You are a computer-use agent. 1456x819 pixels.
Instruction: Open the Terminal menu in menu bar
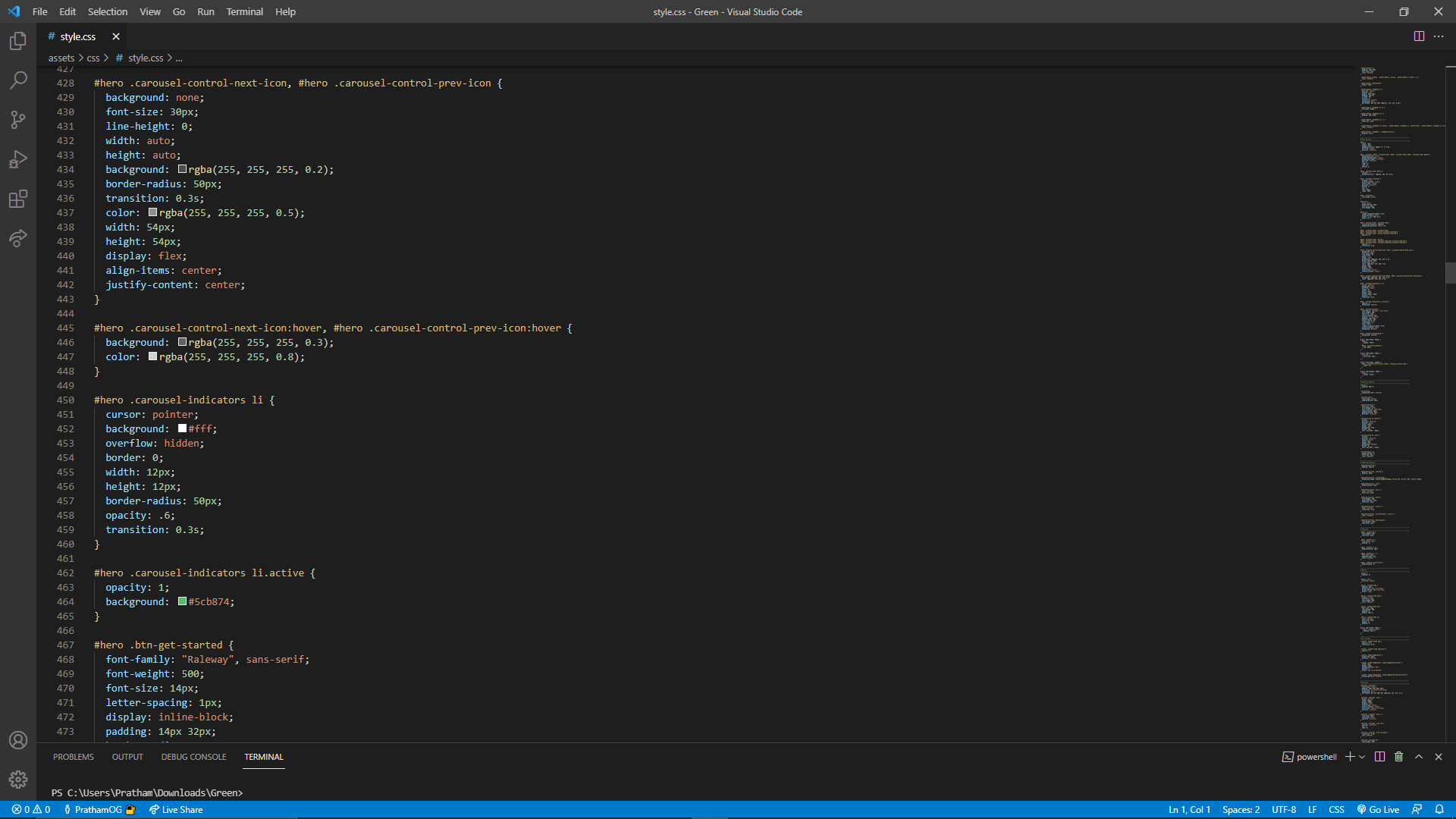pos(244,11)
